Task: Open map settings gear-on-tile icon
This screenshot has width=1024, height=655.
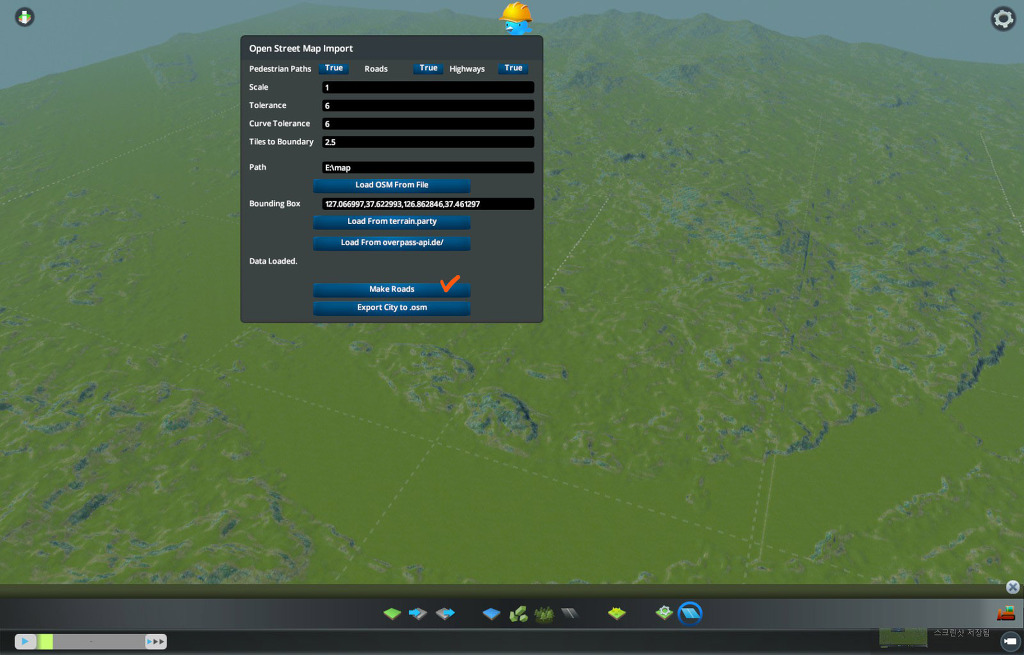Action: point(664,612)
